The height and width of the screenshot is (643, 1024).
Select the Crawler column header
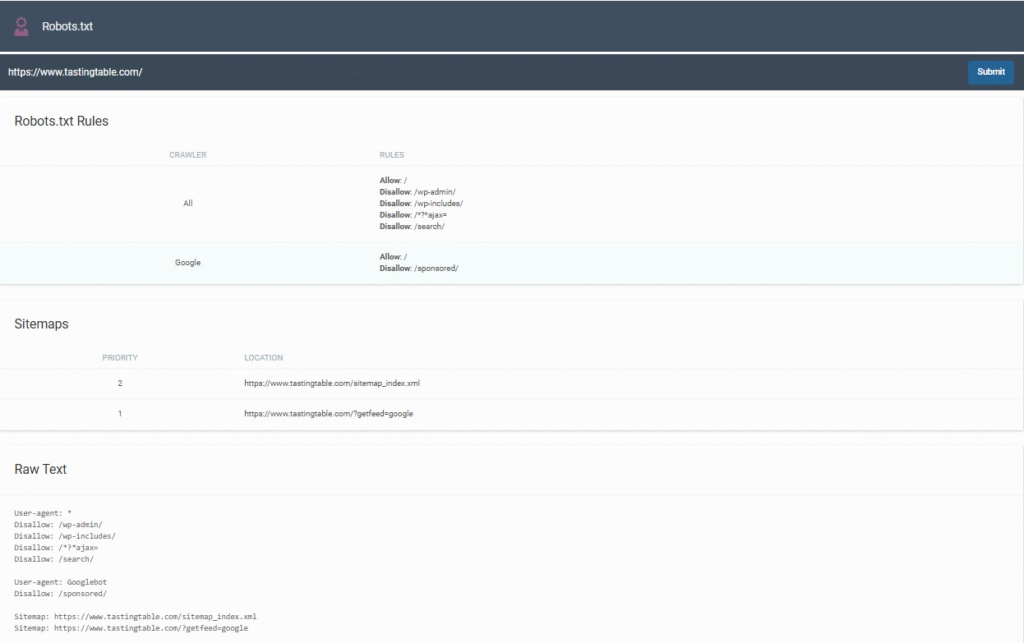(188, 155)
